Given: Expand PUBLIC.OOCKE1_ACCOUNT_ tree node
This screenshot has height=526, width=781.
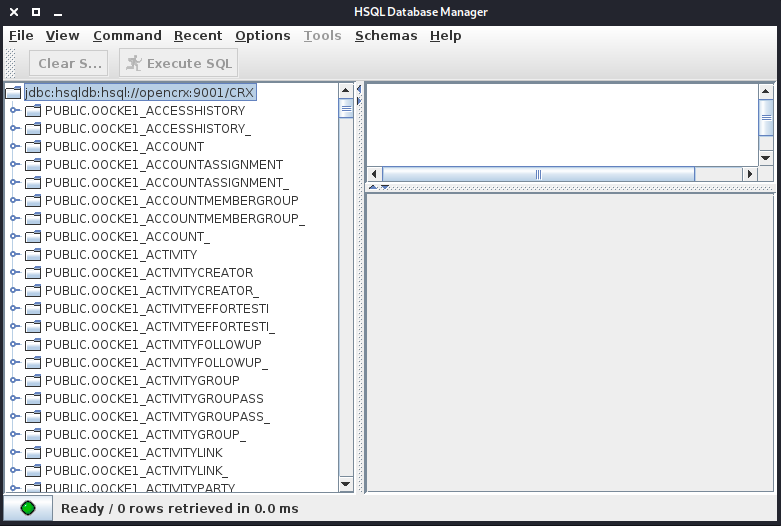Looking at the screenshot, I should pos(15,237).
